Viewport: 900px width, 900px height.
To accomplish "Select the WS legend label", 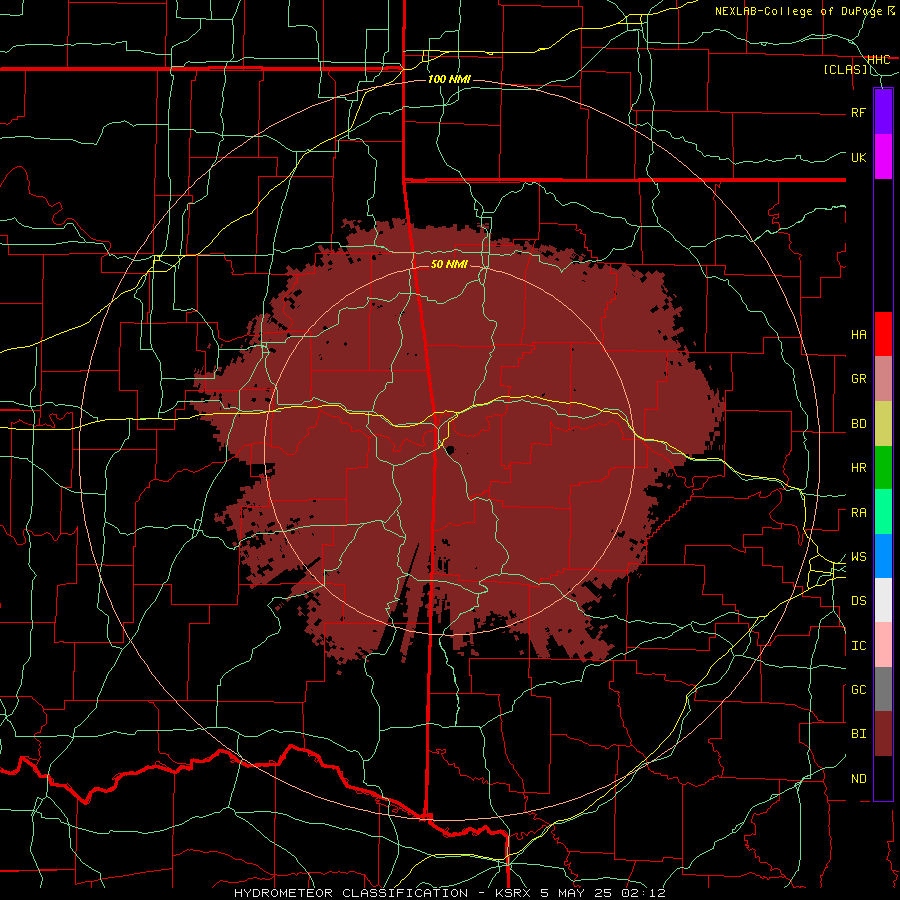I will point(858,557).
